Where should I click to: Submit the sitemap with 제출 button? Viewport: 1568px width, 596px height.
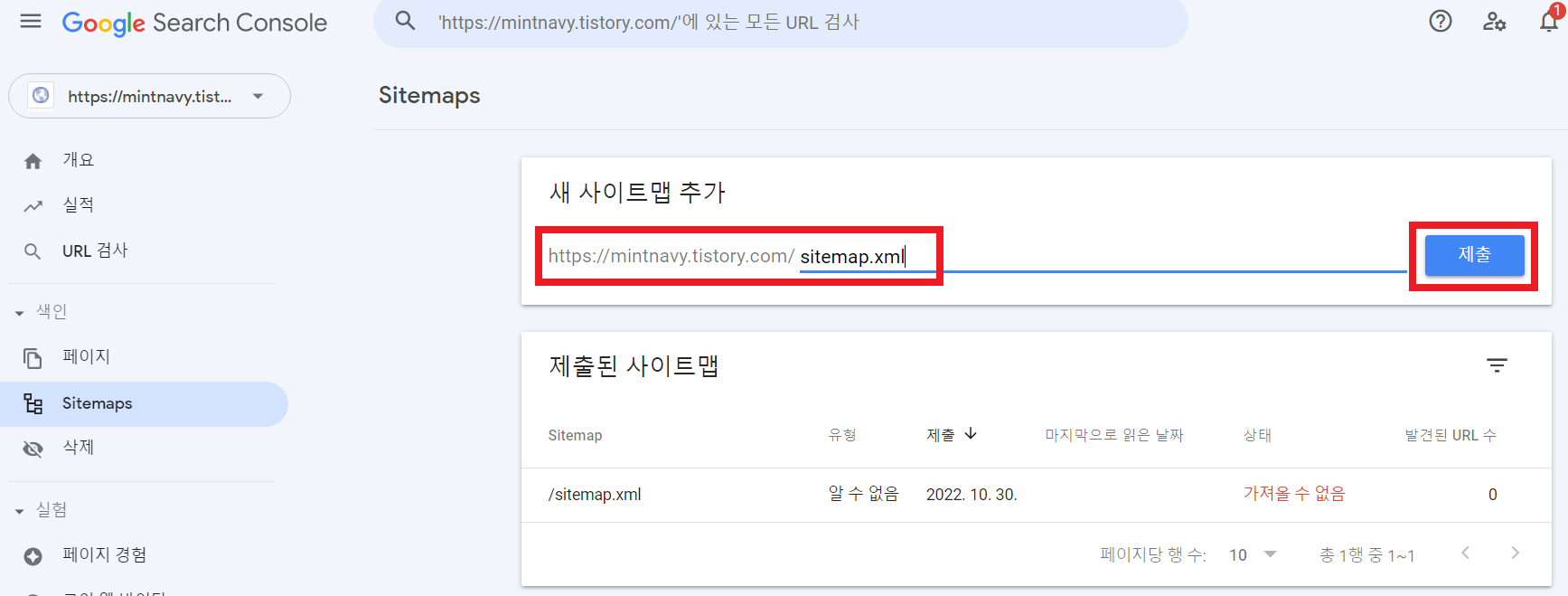(x=1474, y=255)
